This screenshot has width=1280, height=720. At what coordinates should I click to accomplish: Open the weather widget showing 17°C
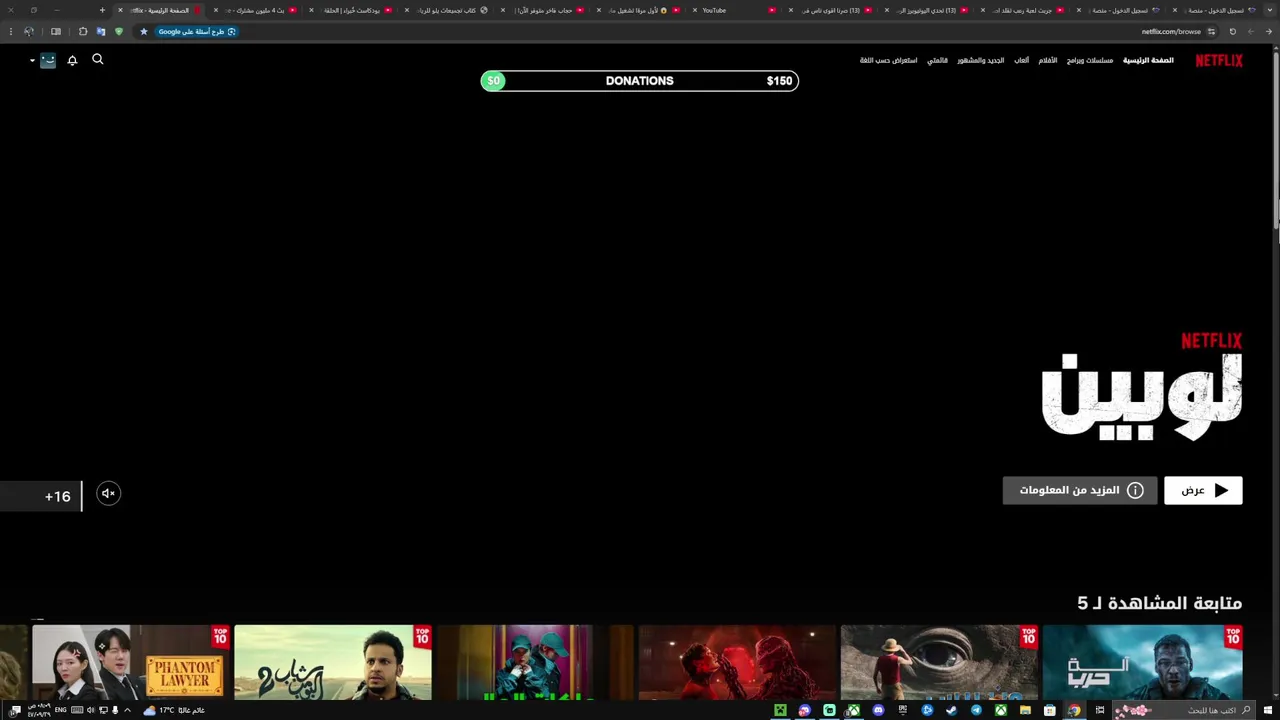(x=174, y=710)
